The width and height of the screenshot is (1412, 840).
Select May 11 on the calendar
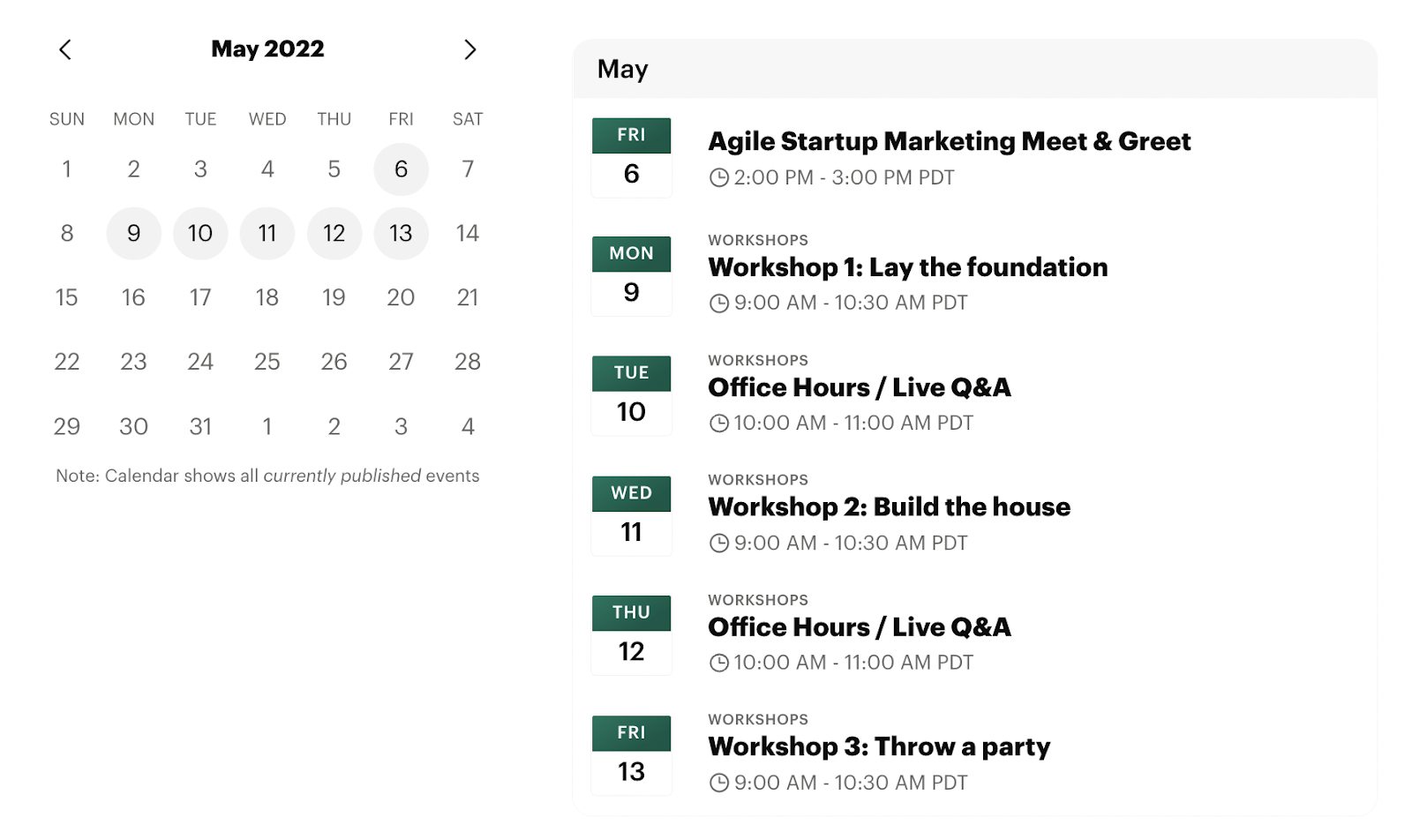click(267, 234)
